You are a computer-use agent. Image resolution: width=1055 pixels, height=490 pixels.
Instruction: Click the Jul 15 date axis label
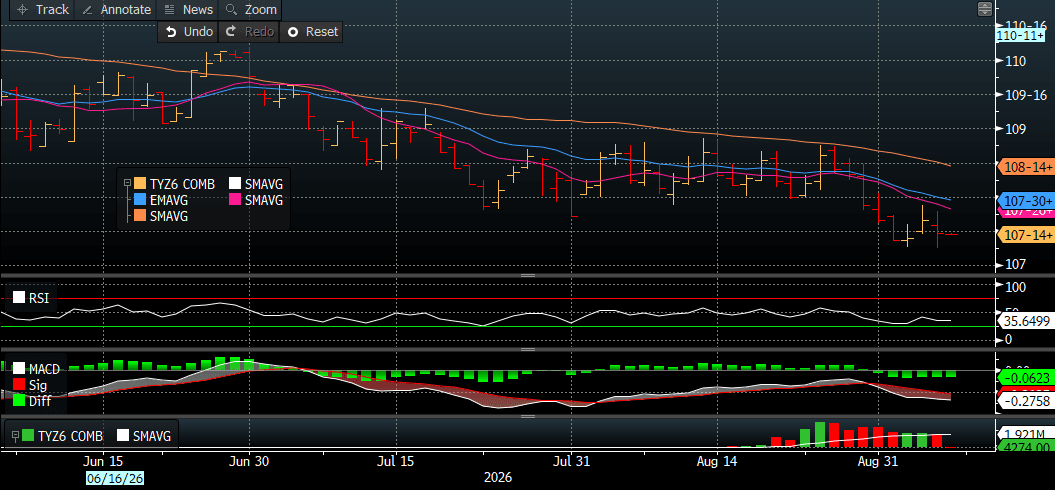[396, 462]
